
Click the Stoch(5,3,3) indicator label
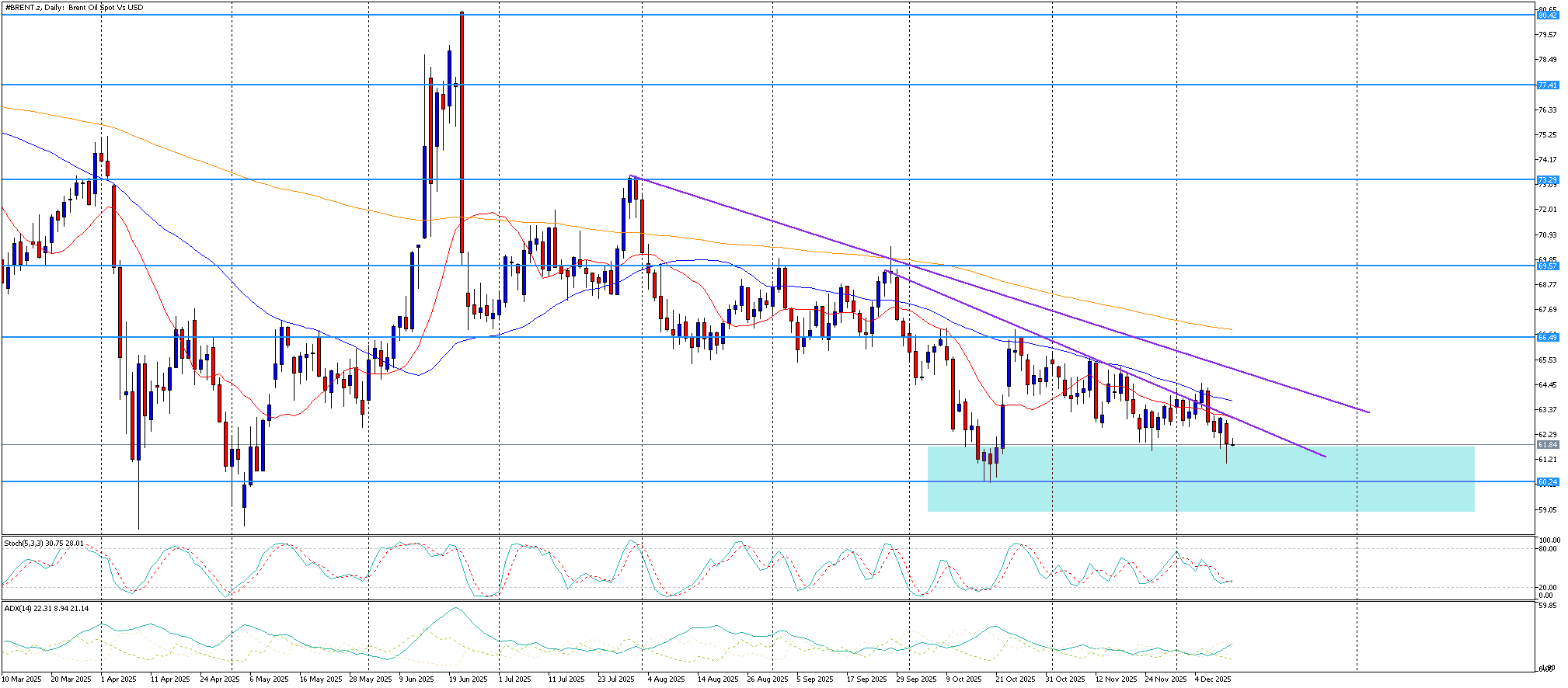[x=44, y=544]
